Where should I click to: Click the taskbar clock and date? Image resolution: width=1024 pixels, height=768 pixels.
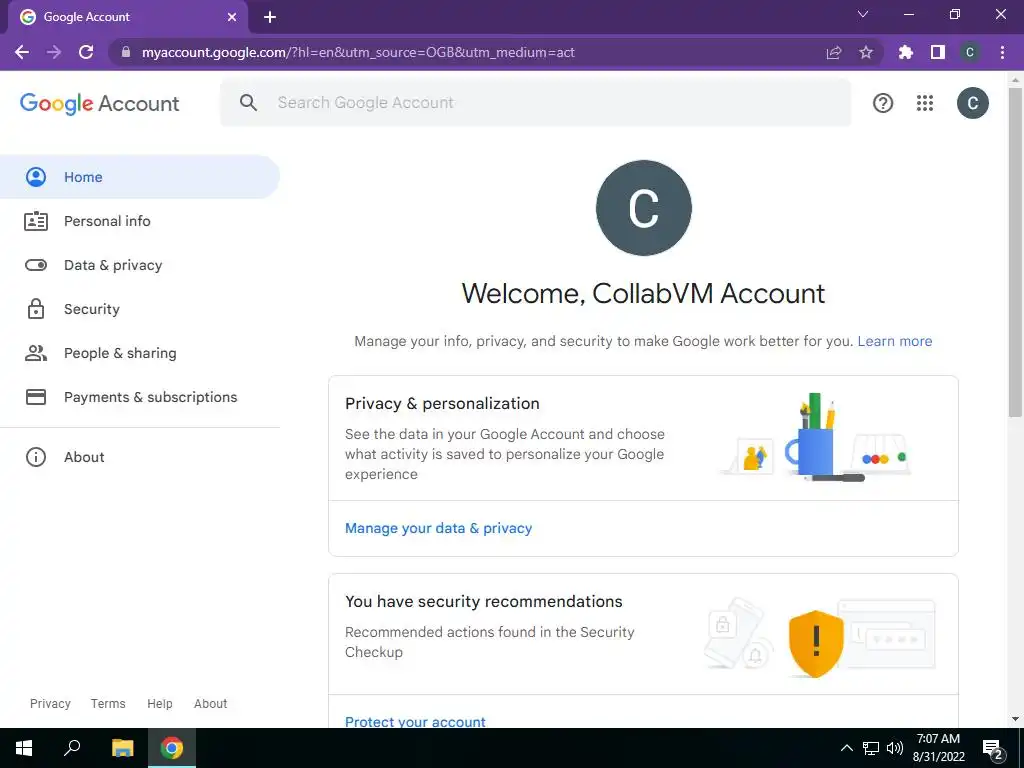point(938,748)
